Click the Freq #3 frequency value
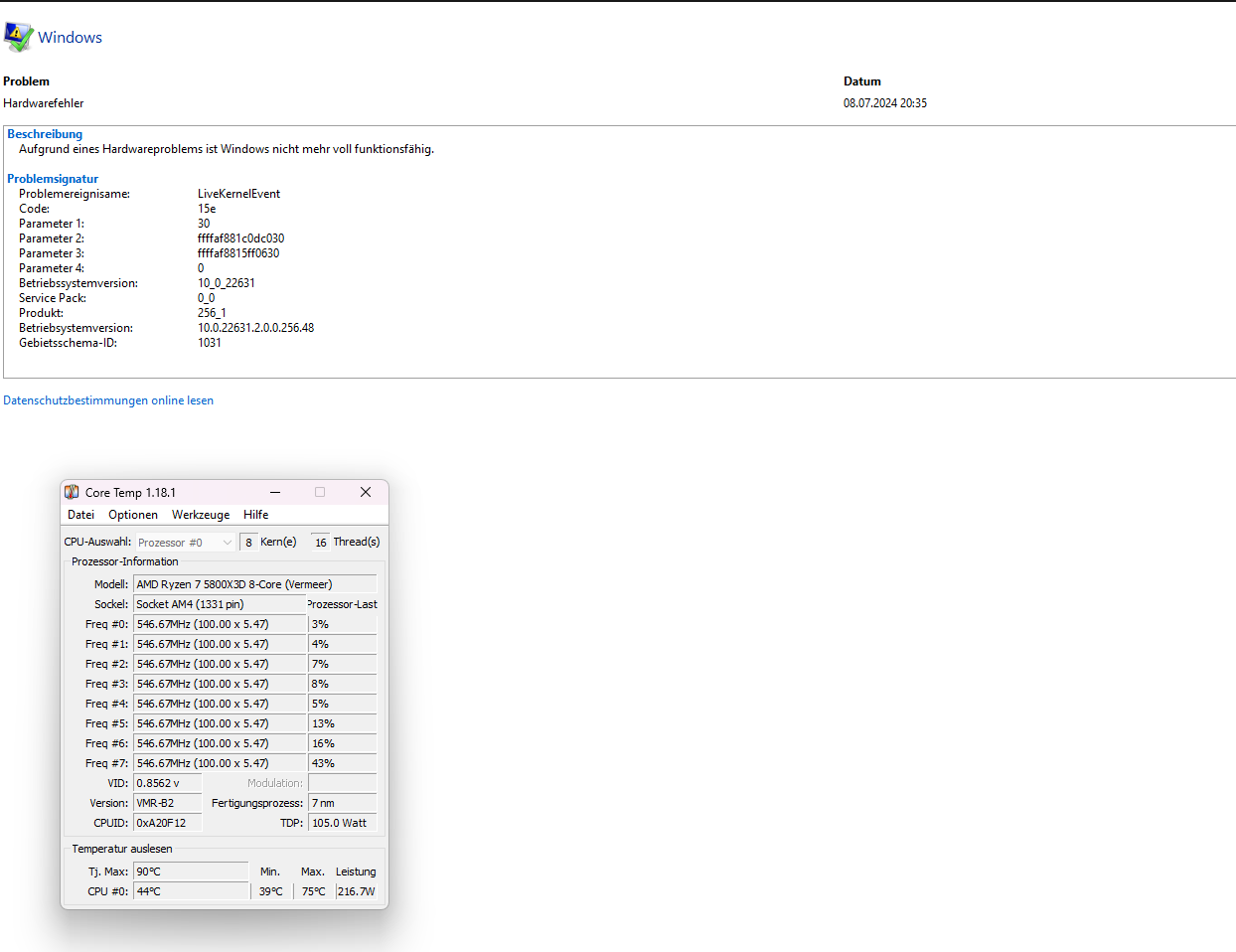Screen dimensions: 1236x952 coord(220,684)
